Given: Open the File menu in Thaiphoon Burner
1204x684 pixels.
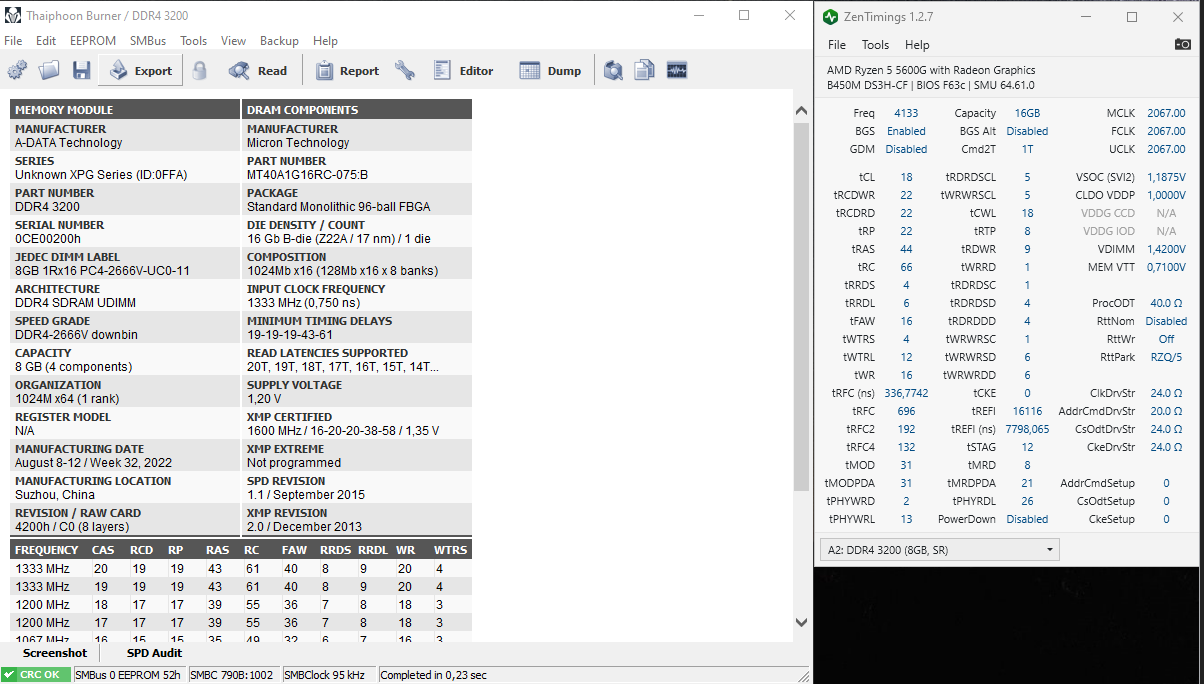Looking at the screenshot, I should point(13,41).
